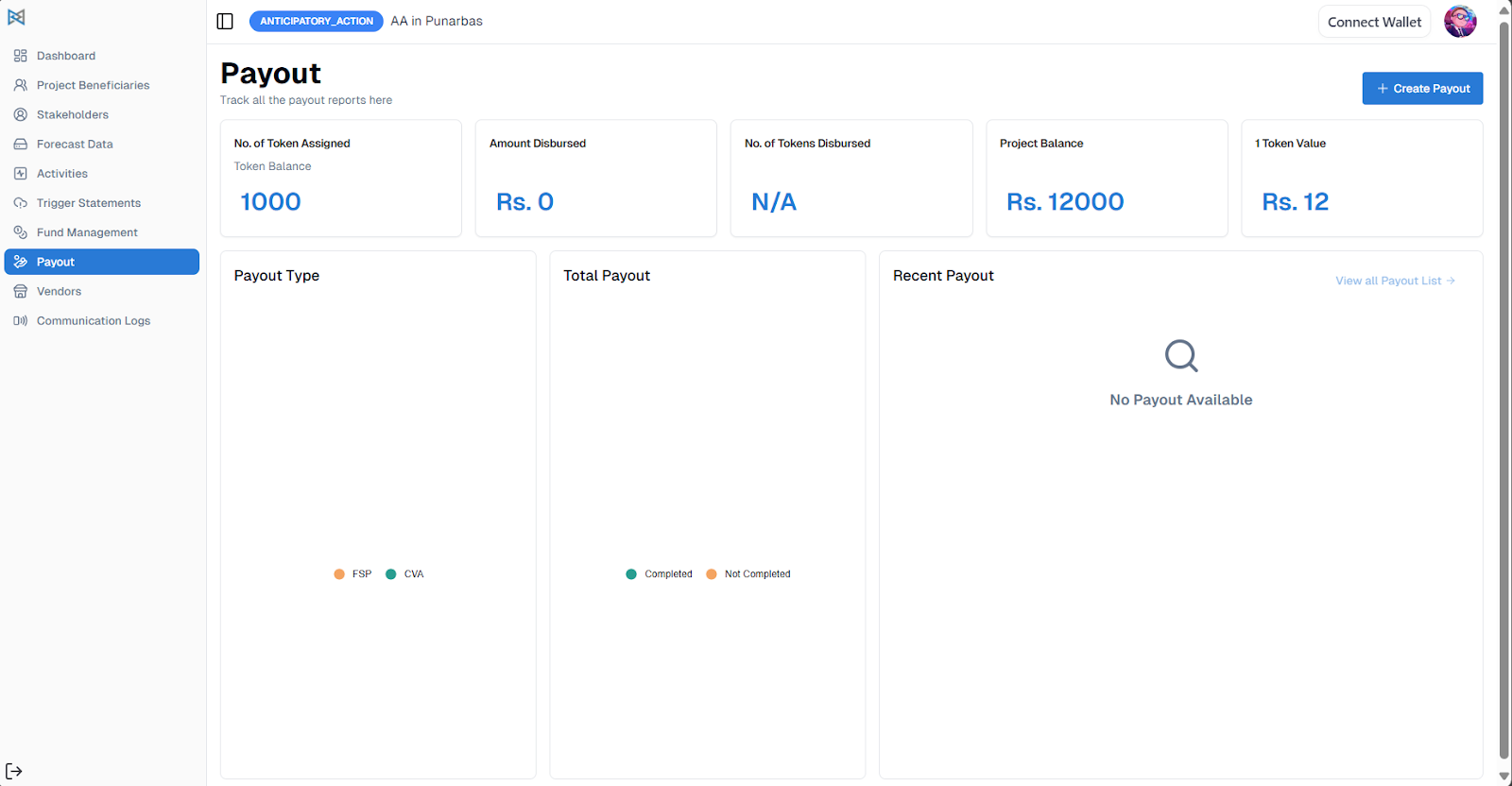The height and width of the screenshot is (786, 1512).
Task: Click the Amount Disbursed value Rs. 0
Action: pyautogui.click(x=524, y=201)
